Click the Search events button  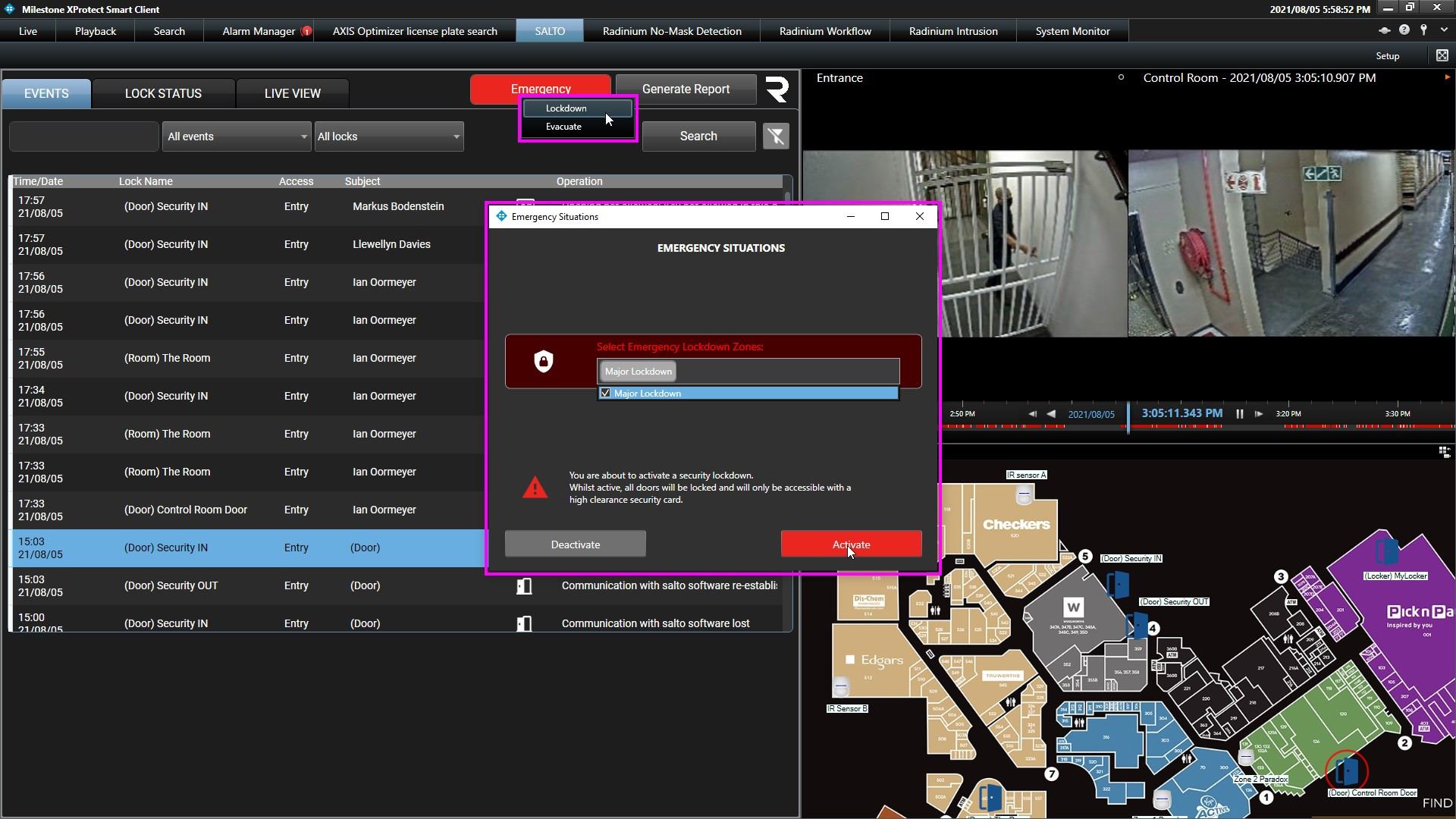point(698,136)
